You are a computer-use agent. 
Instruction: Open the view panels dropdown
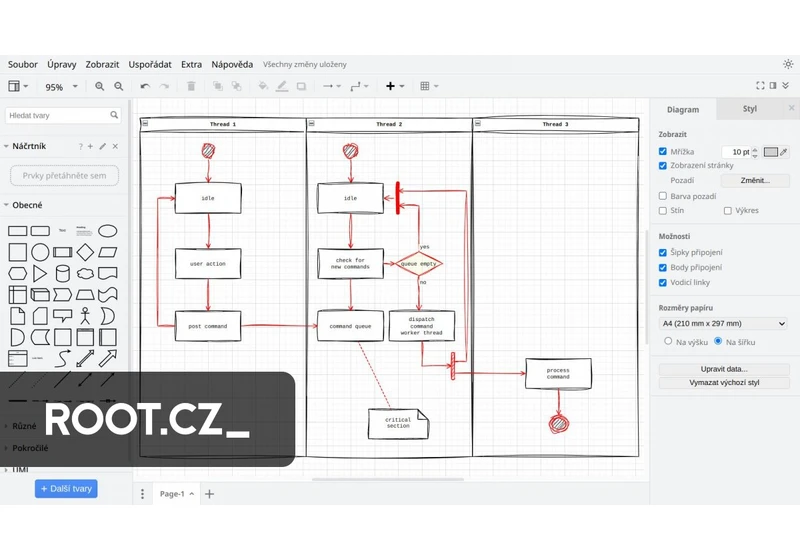(18, 86)
